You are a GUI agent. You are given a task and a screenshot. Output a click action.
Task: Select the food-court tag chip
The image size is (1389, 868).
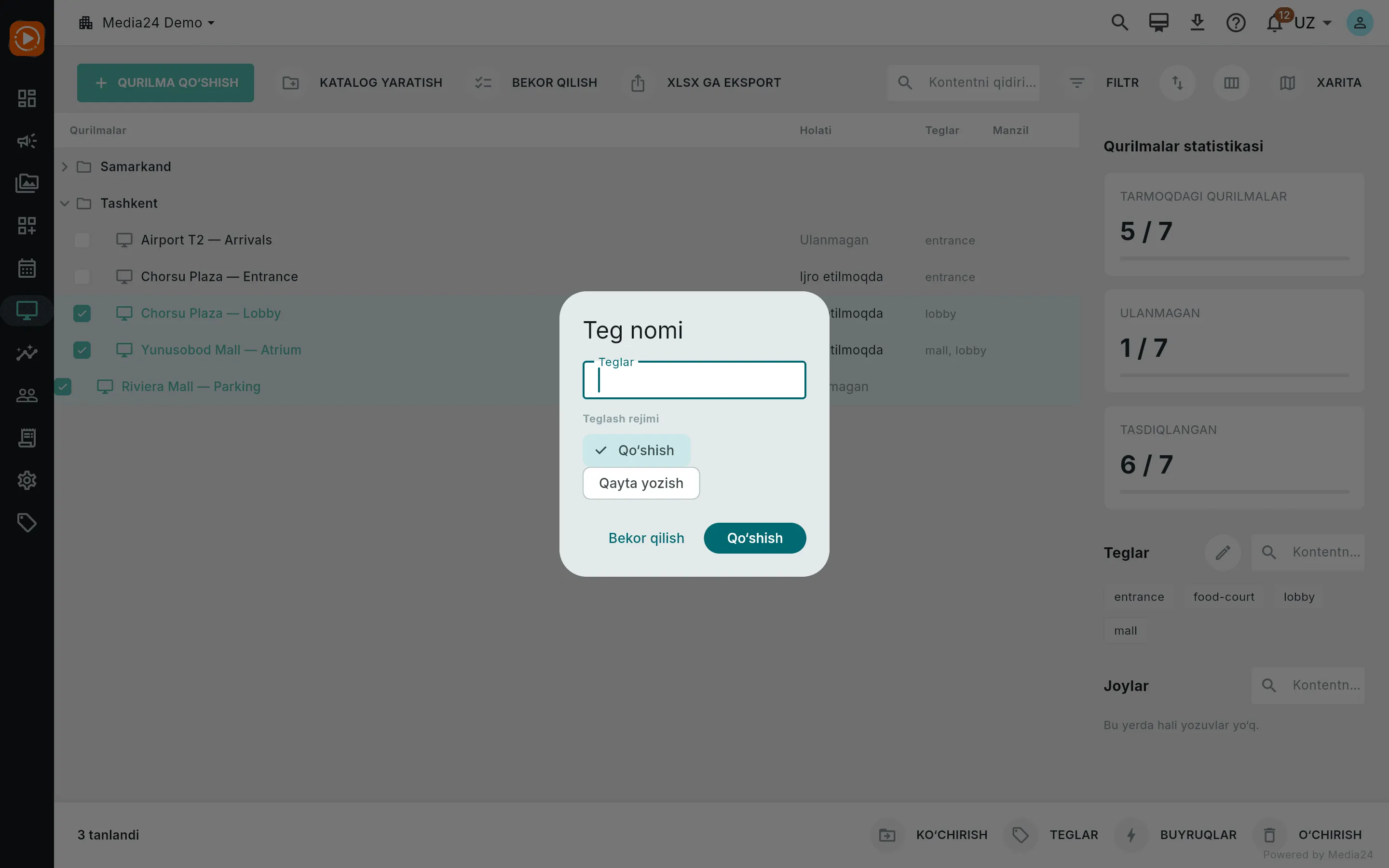(1224, 597)
